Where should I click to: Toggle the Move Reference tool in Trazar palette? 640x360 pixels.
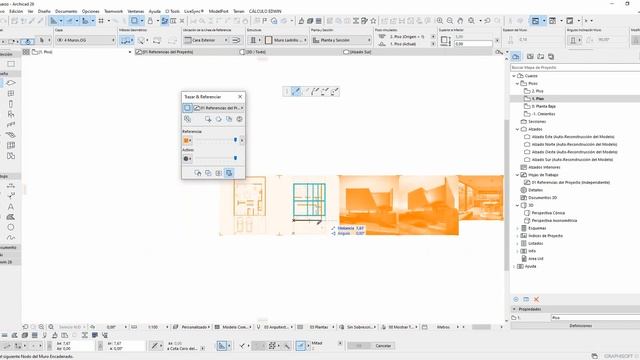coord(208,119)
